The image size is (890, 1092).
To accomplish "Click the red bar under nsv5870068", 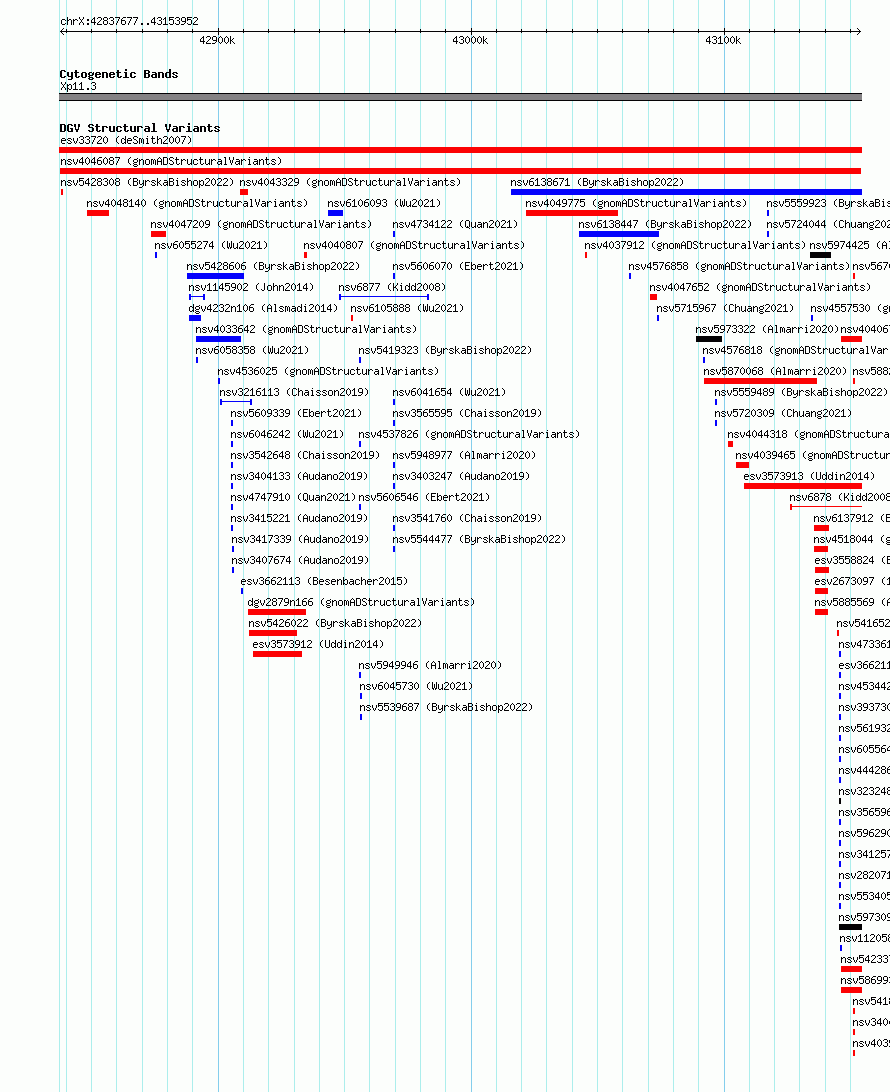I will (x=760, y=381).
